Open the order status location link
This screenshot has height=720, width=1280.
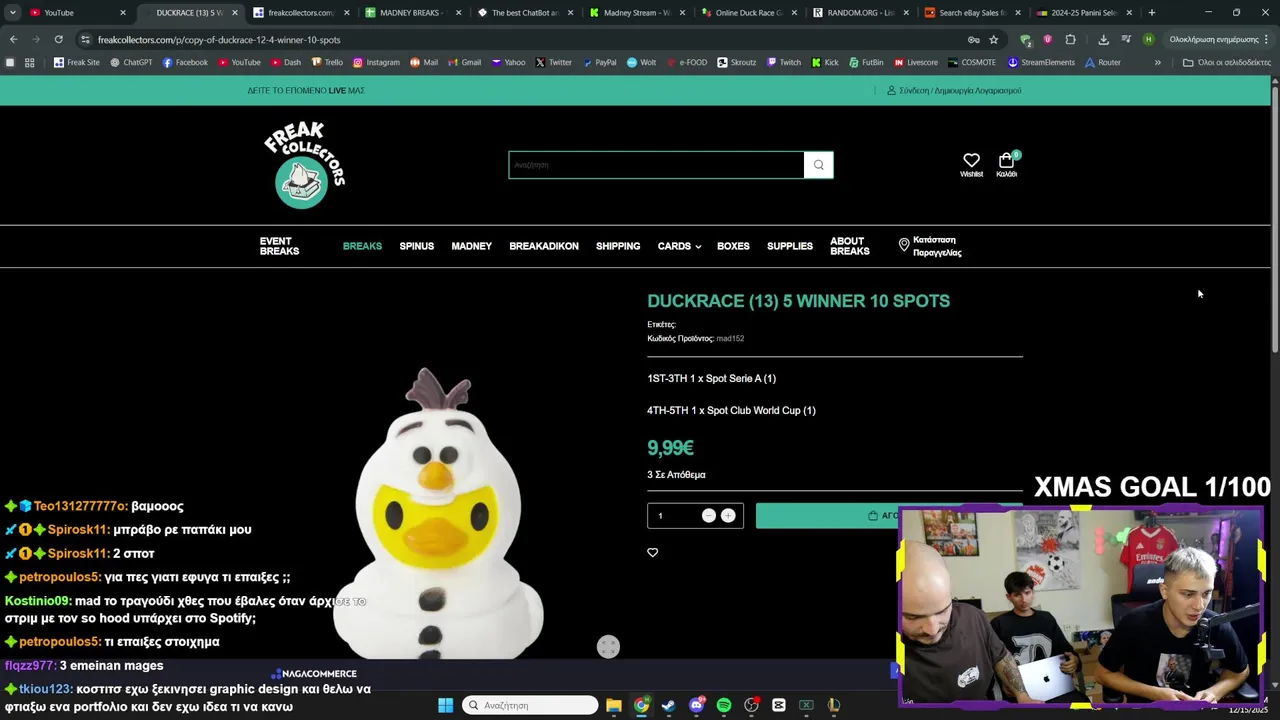pyautogui.click(x=930, y=246)
